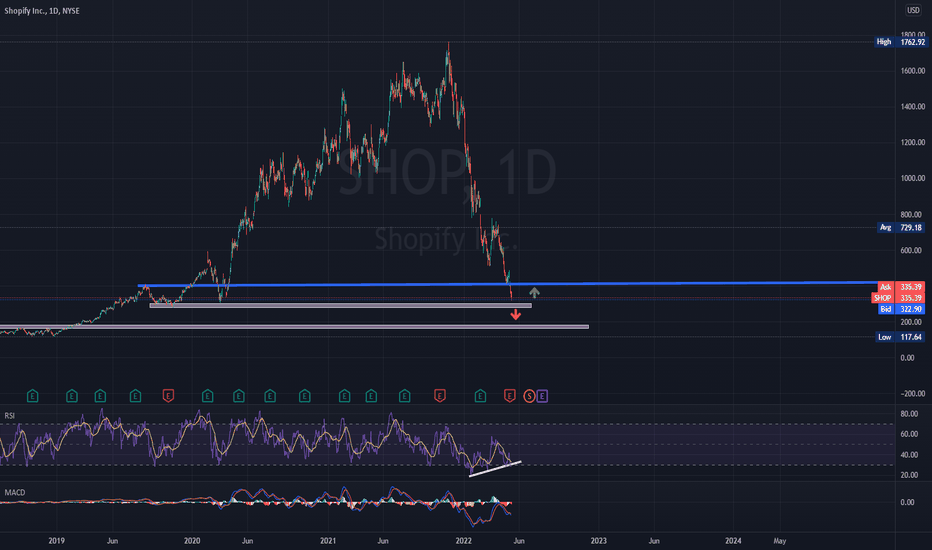This screenshot has width=932, height=550.
Task: Open the earliest green earnings marker before 2019
Action: coord(33,396)
